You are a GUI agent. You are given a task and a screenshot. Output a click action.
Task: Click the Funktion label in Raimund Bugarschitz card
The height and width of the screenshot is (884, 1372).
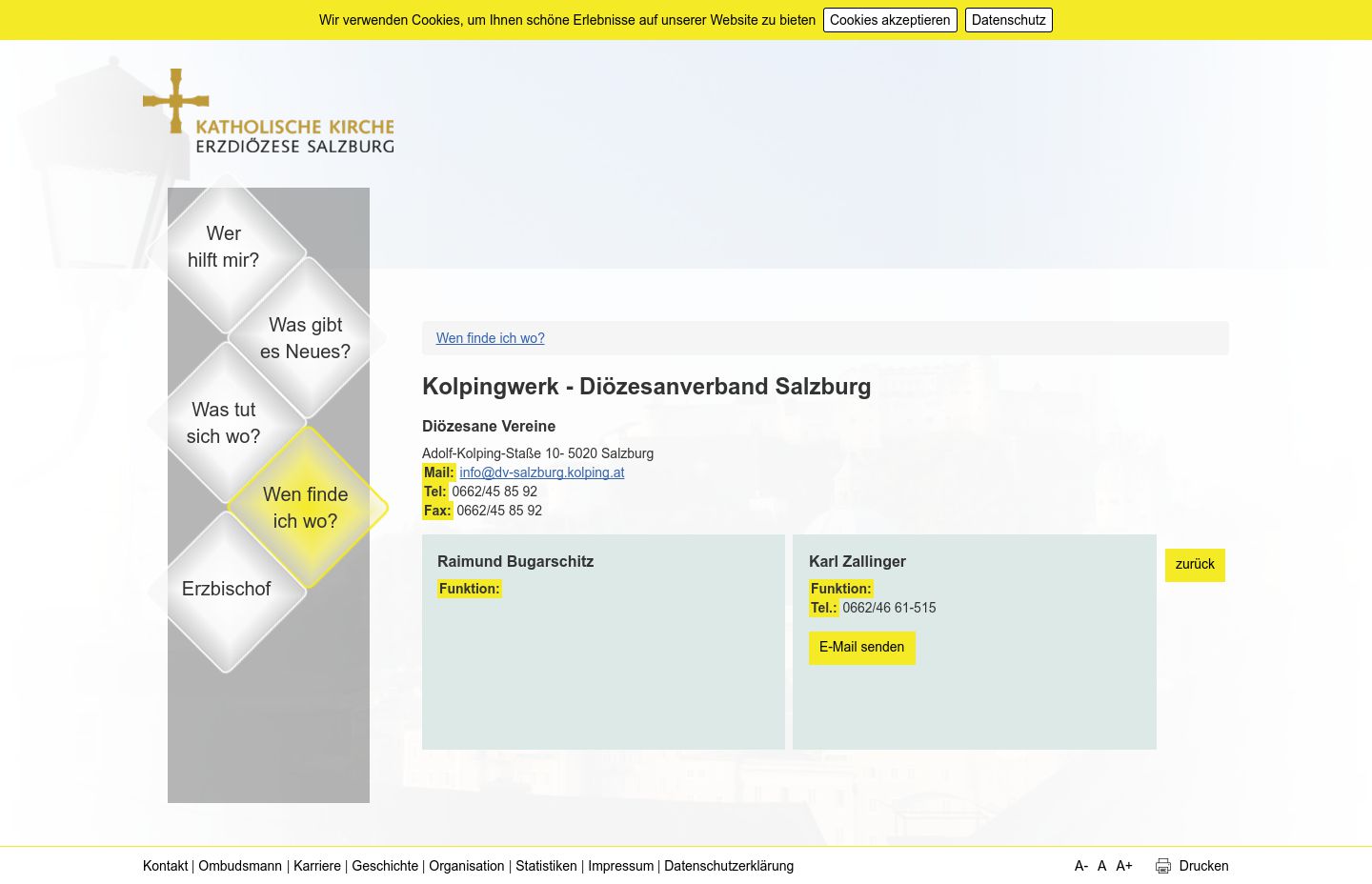pyautogui.click(x=470, y=589)
